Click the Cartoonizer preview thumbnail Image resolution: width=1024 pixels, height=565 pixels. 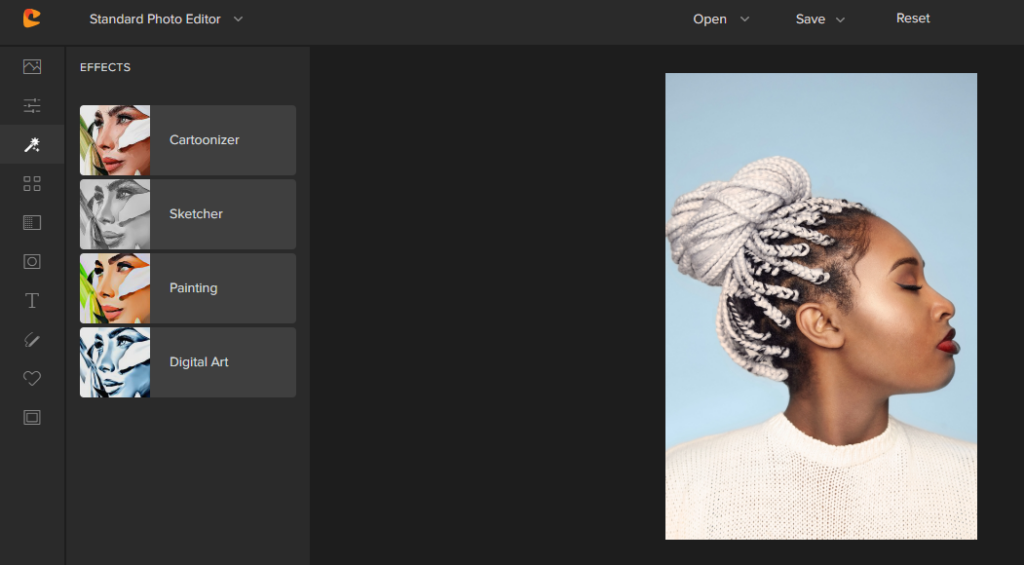click(x=115, y=140)
